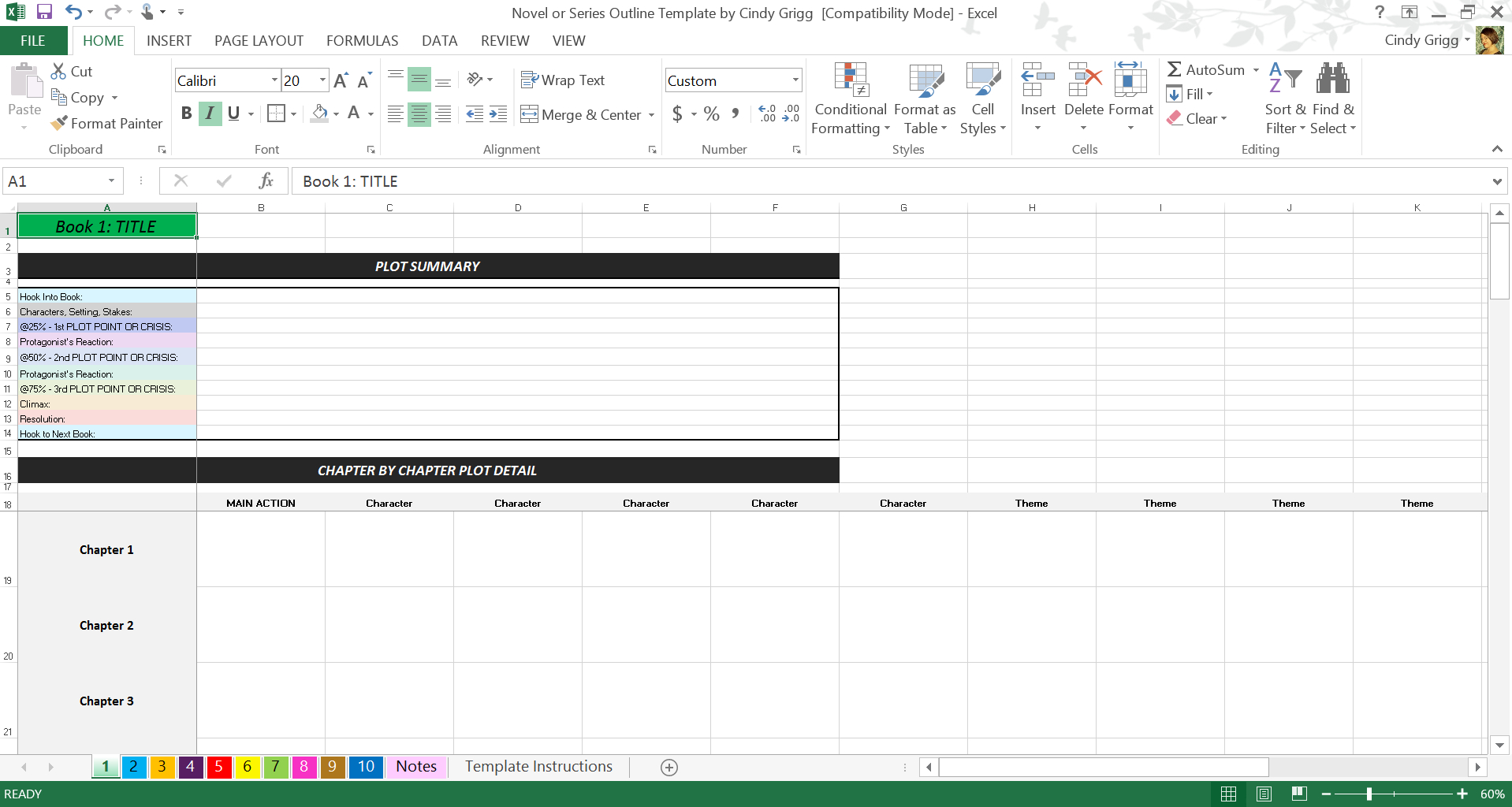This screenshot has width=1512, height=807.
Task: Open the Name Box dropdown arrow
Action: (x=111, y=181)
